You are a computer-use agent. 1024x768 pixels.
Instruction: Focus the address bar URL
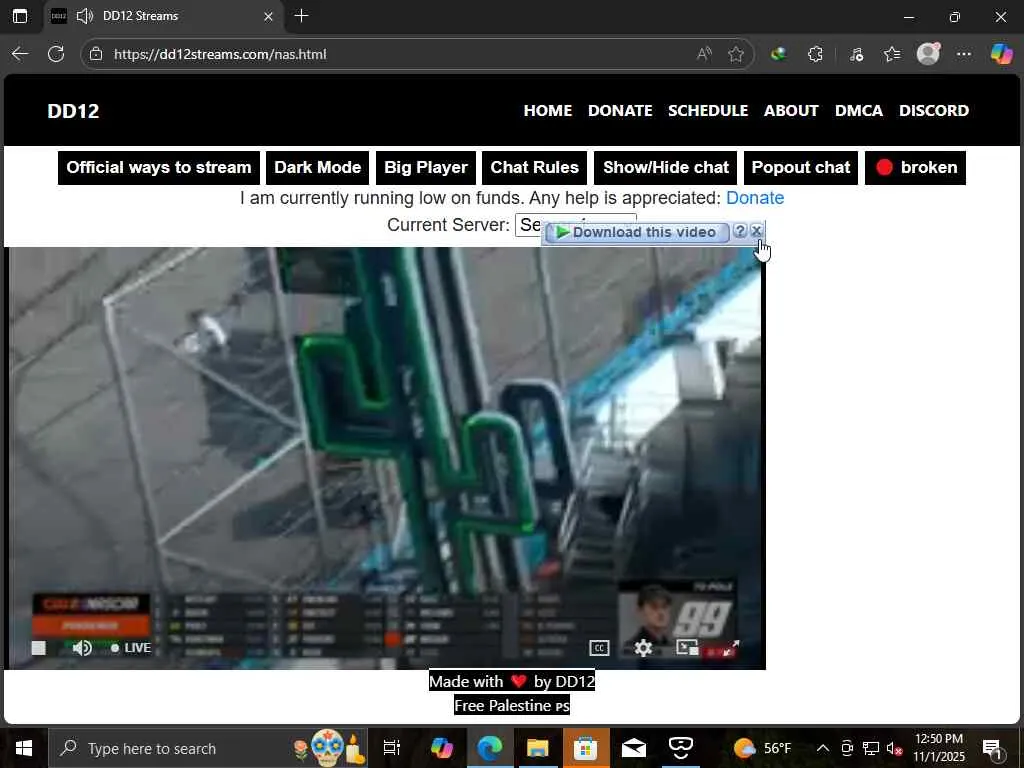click(220, 54)
